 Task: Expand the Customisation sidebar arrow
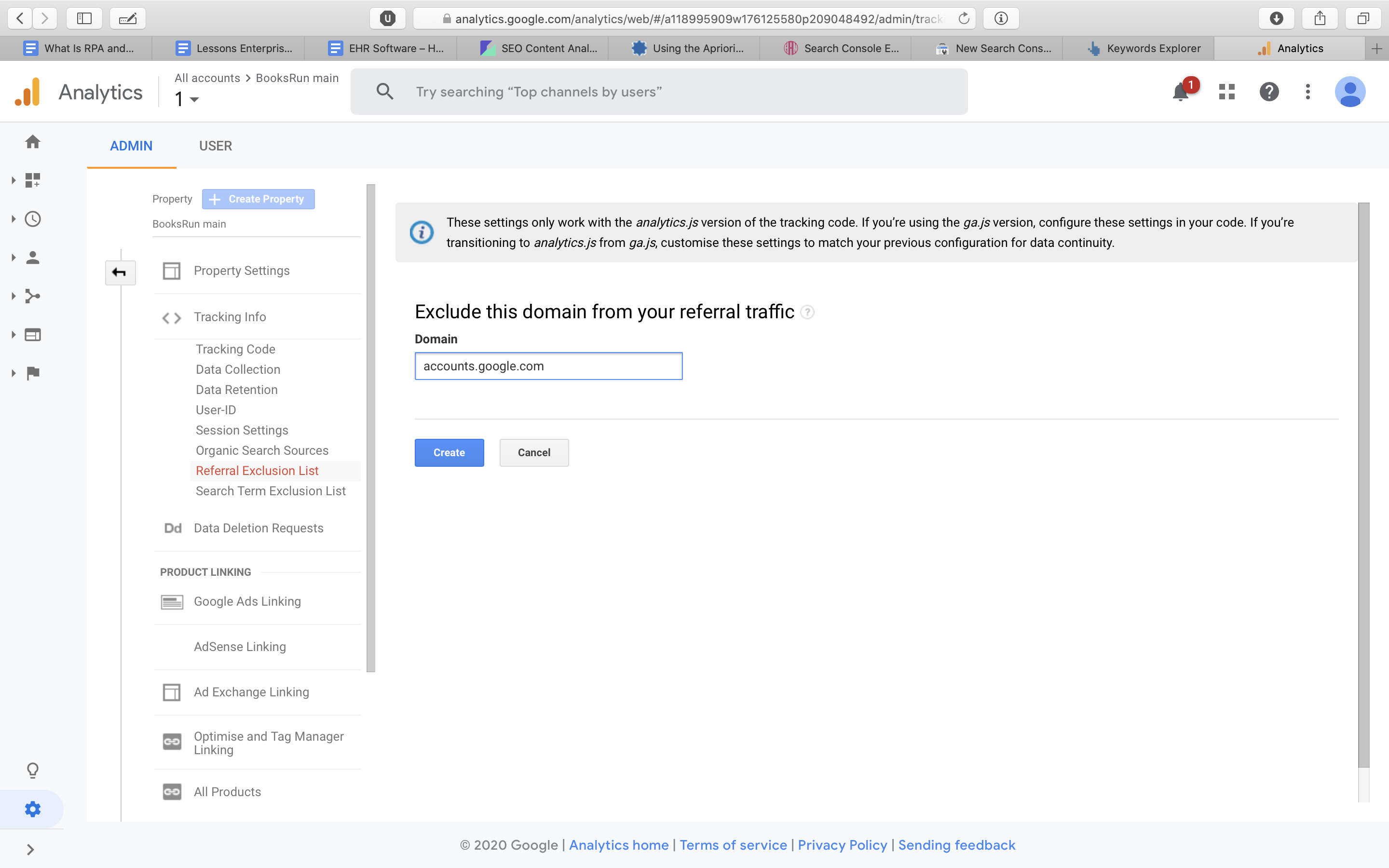pos(13,180)
